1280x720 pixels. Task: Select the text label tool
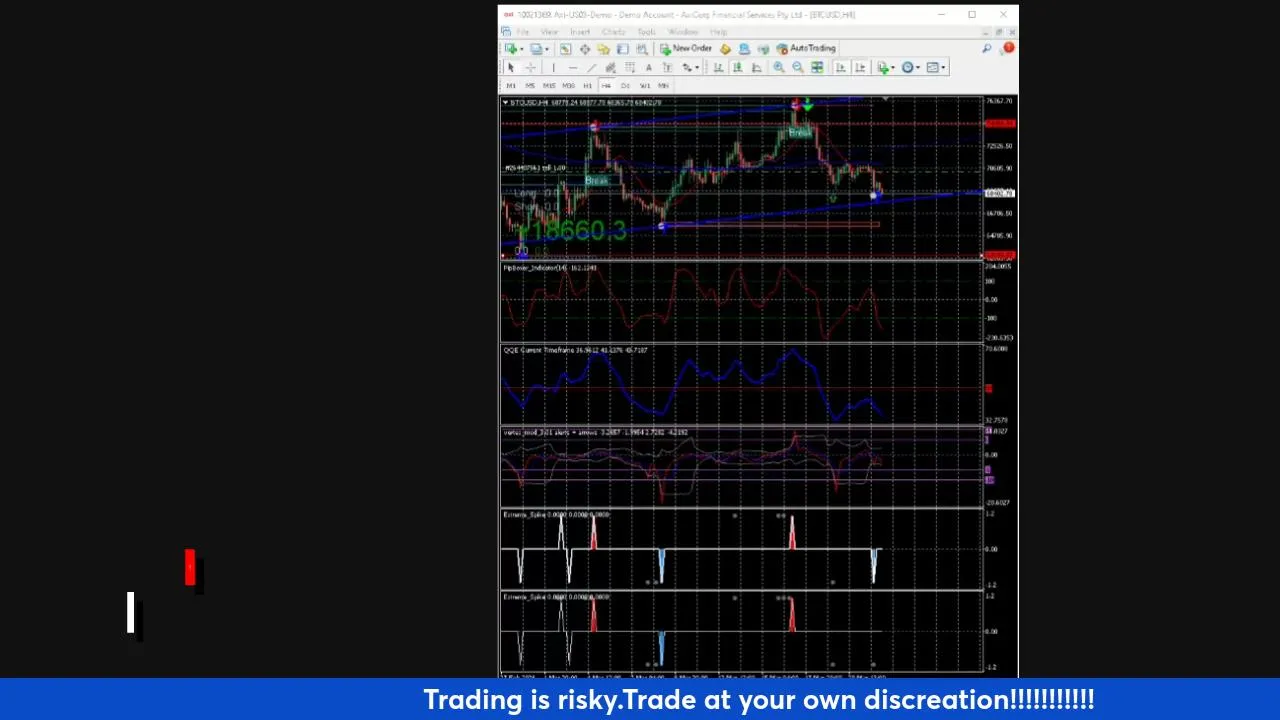tap(667, 67)
